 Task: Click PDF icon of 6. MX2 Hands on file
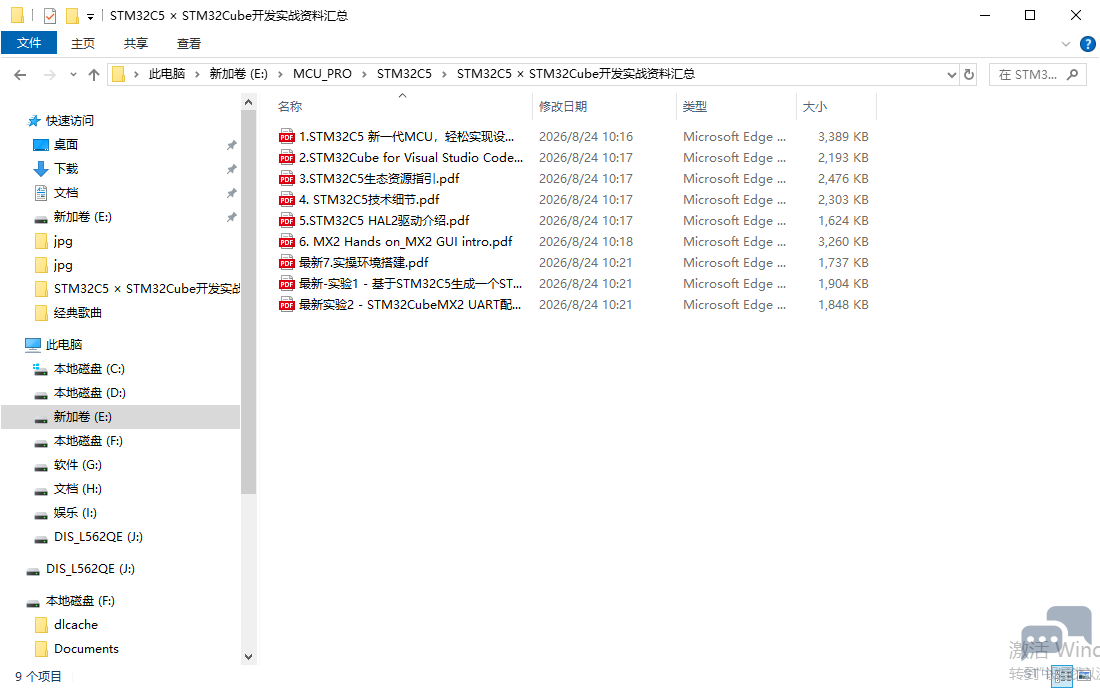(x=286, y=241)
